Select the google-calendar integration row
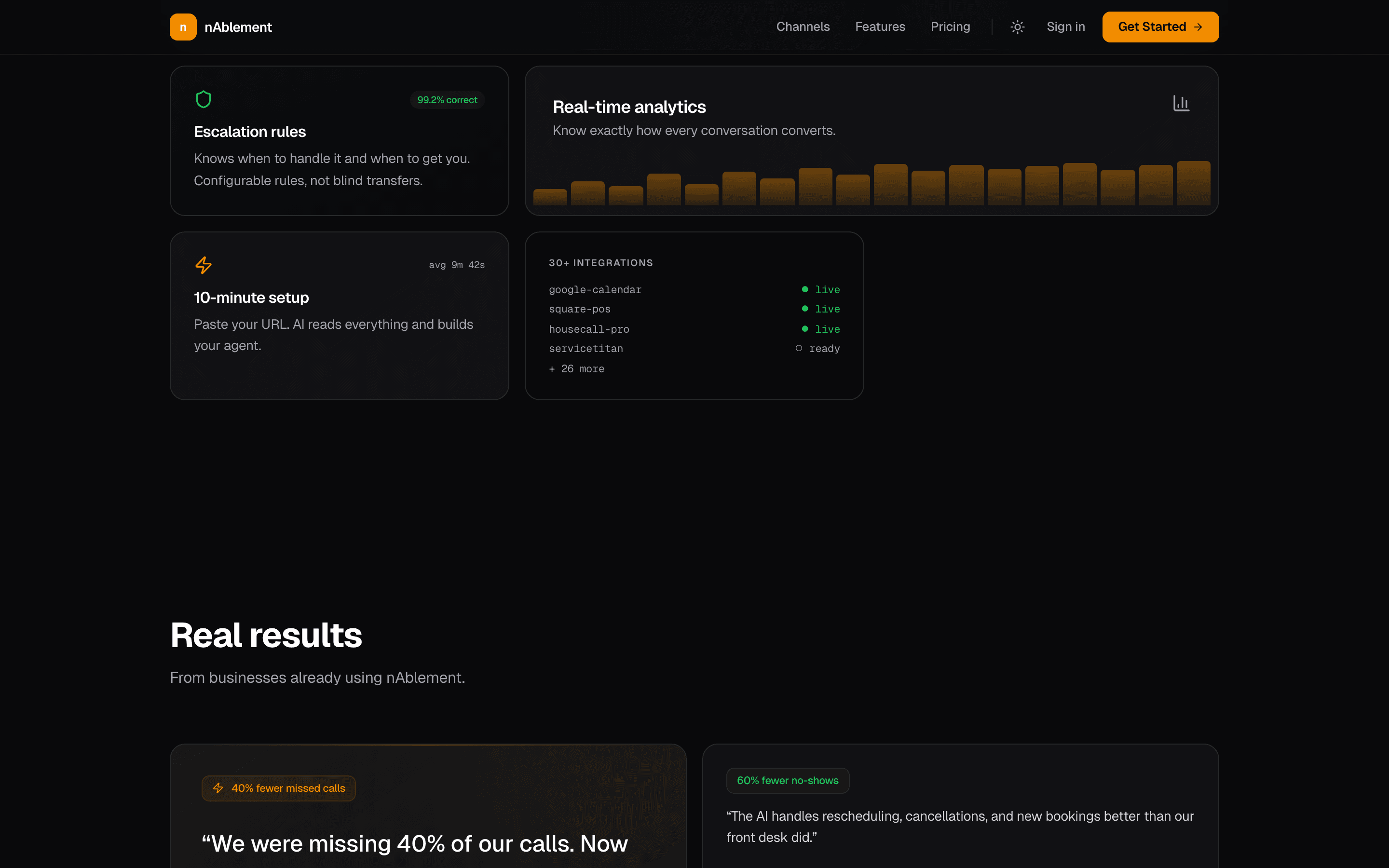 (694, 289)
